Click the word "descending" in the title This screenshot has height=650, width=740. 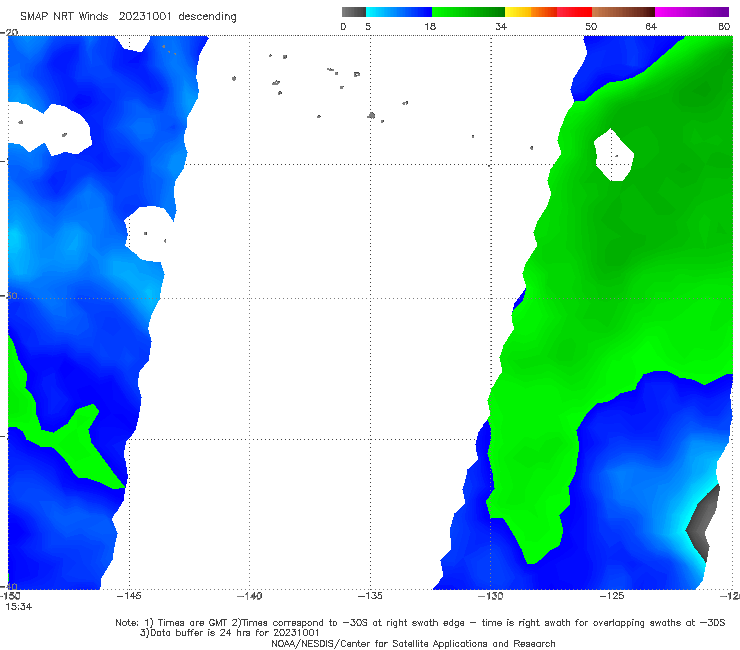(207, 17)
